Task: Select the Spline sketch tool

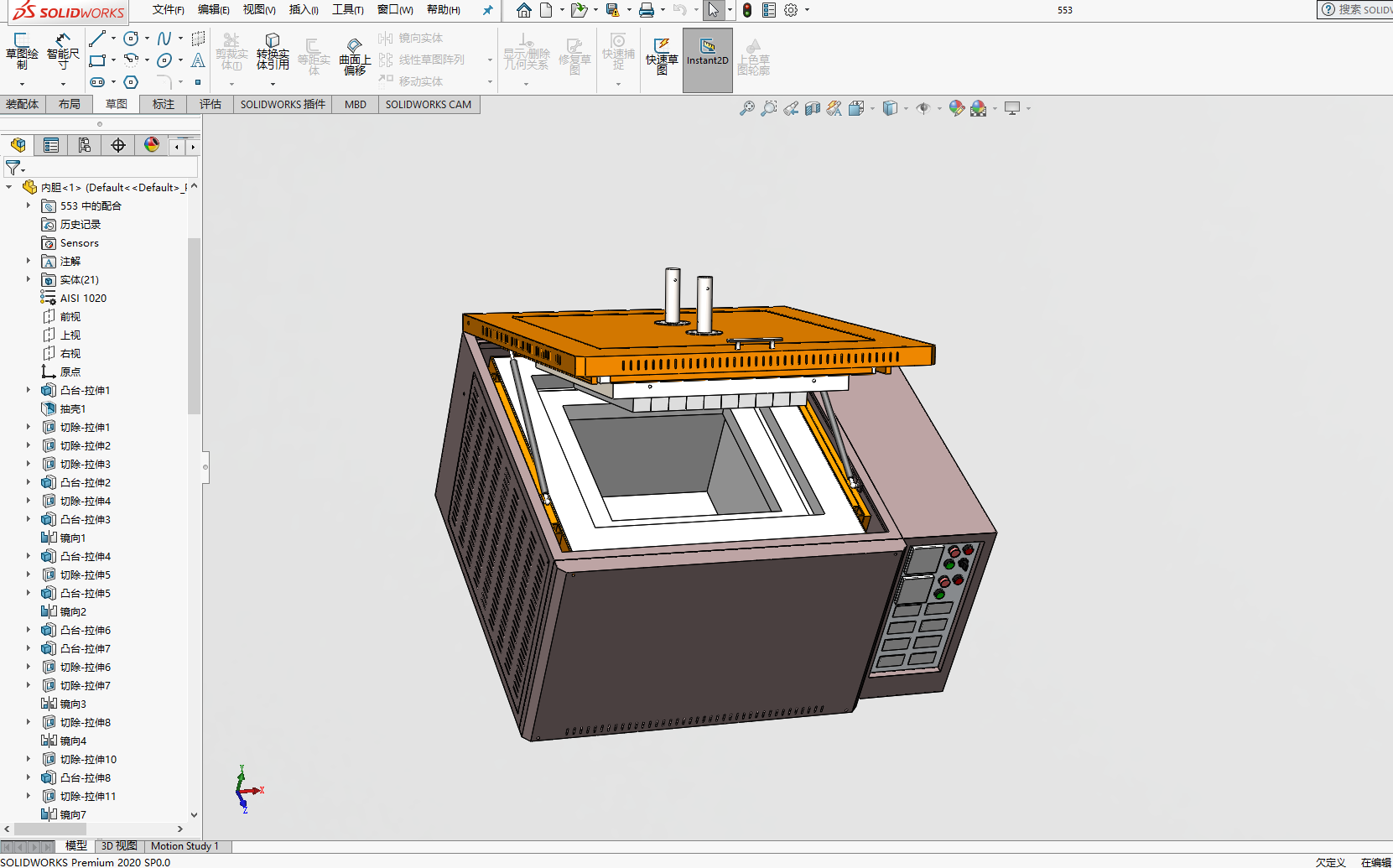Action: click(x=164, y=39)
